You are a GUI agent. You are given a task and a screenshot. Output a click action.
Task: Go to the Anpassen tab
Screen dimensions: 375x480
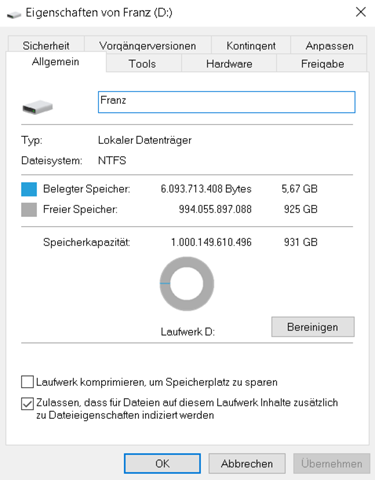click(x=329, y=45)
